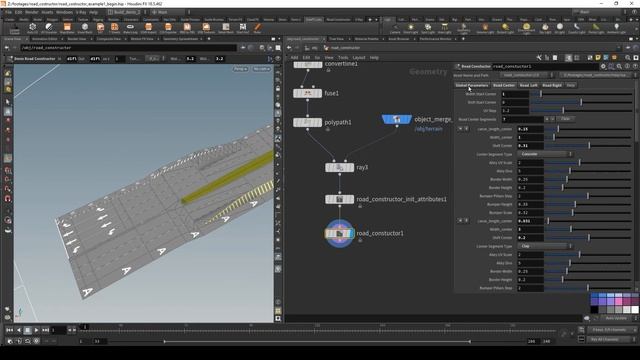This screenshot has height=360, width=640.
Task: Open the Key All Channels dropdown
Action: click(x=611, y=340)
